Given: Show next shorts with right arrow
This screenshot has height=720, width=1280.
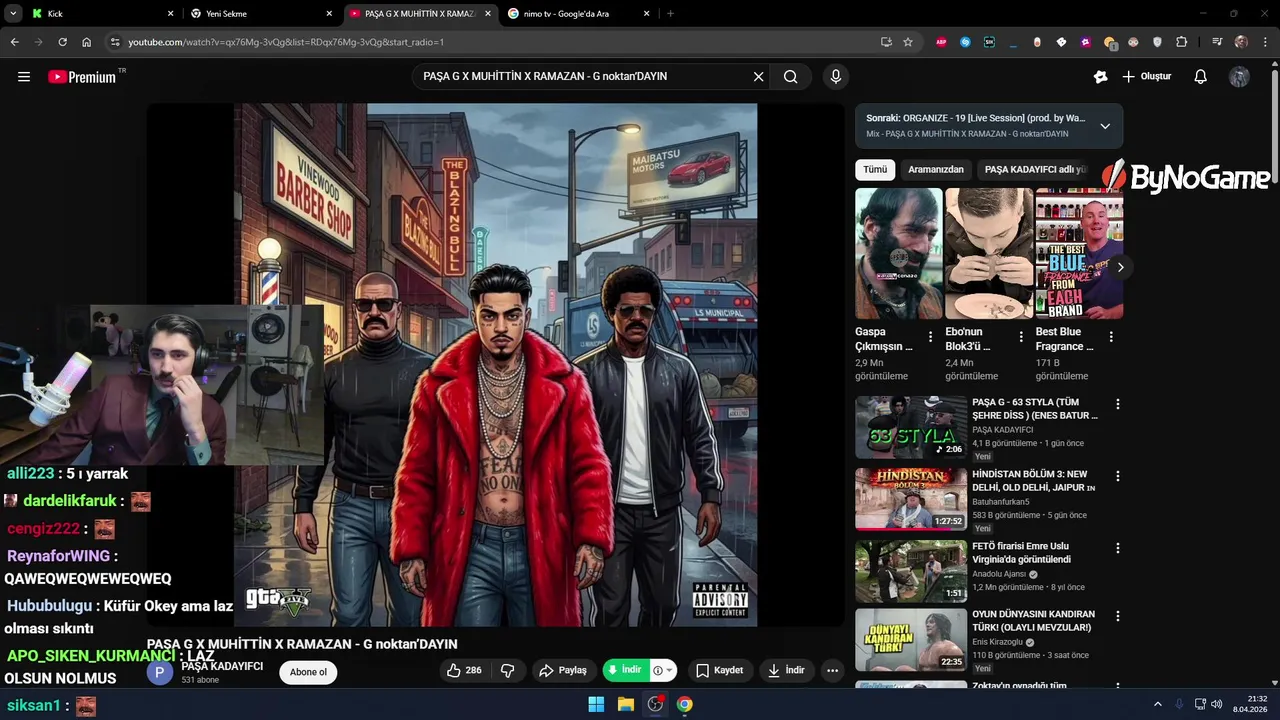Looking at the screenshot, I should (x=1120, y=267).
